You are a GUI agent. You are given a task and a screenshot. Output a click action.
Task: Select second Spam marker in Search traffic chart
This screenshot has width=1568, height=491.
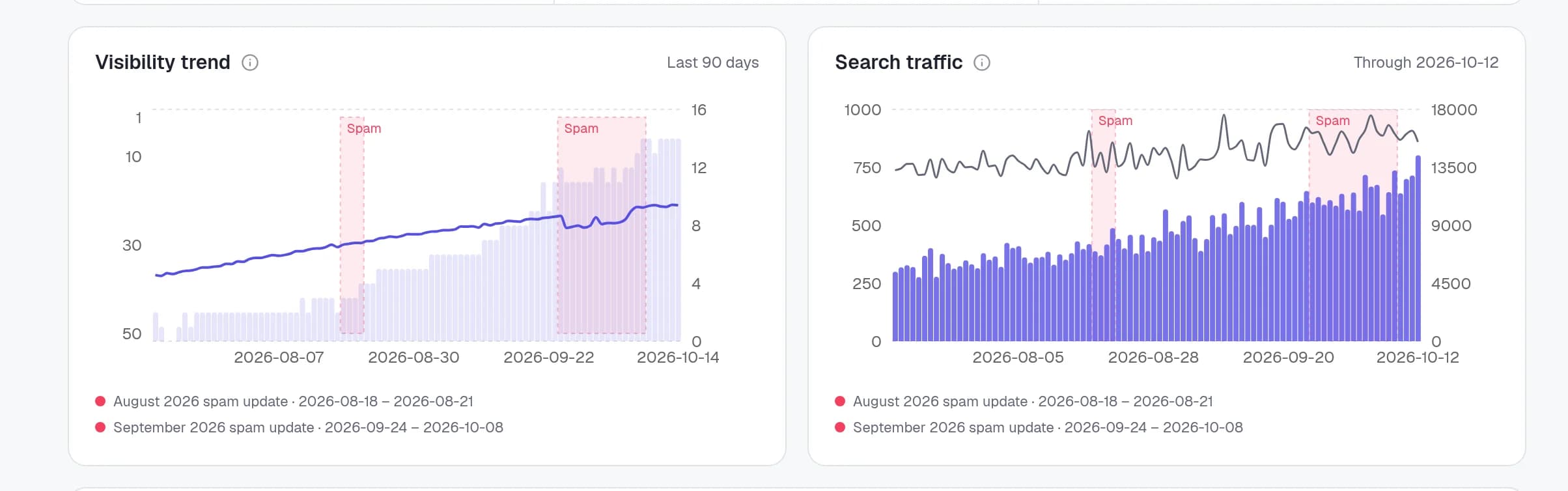[x=1333, y=120]
